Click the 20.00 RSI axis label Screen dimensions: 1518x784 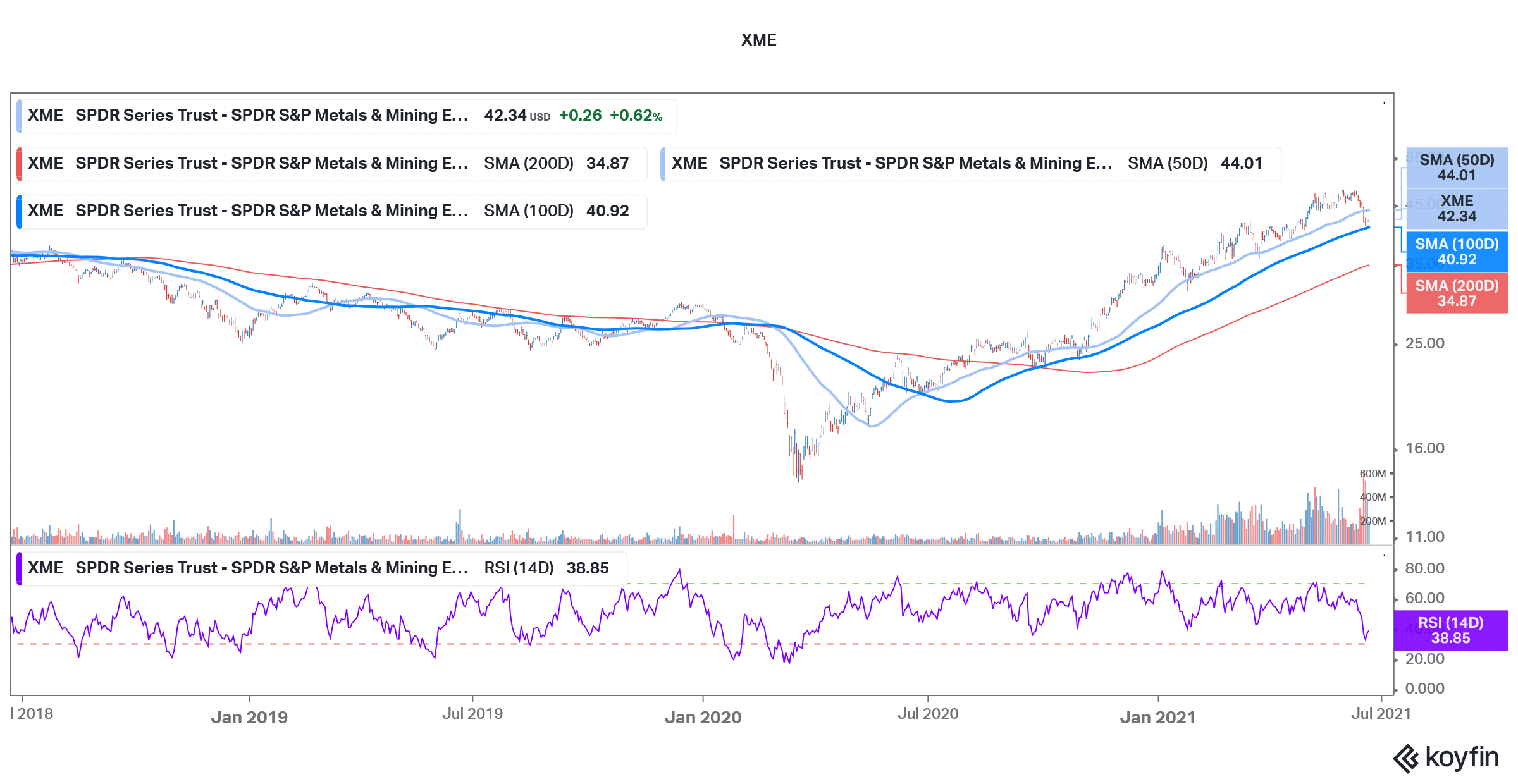click(1424, 659)
